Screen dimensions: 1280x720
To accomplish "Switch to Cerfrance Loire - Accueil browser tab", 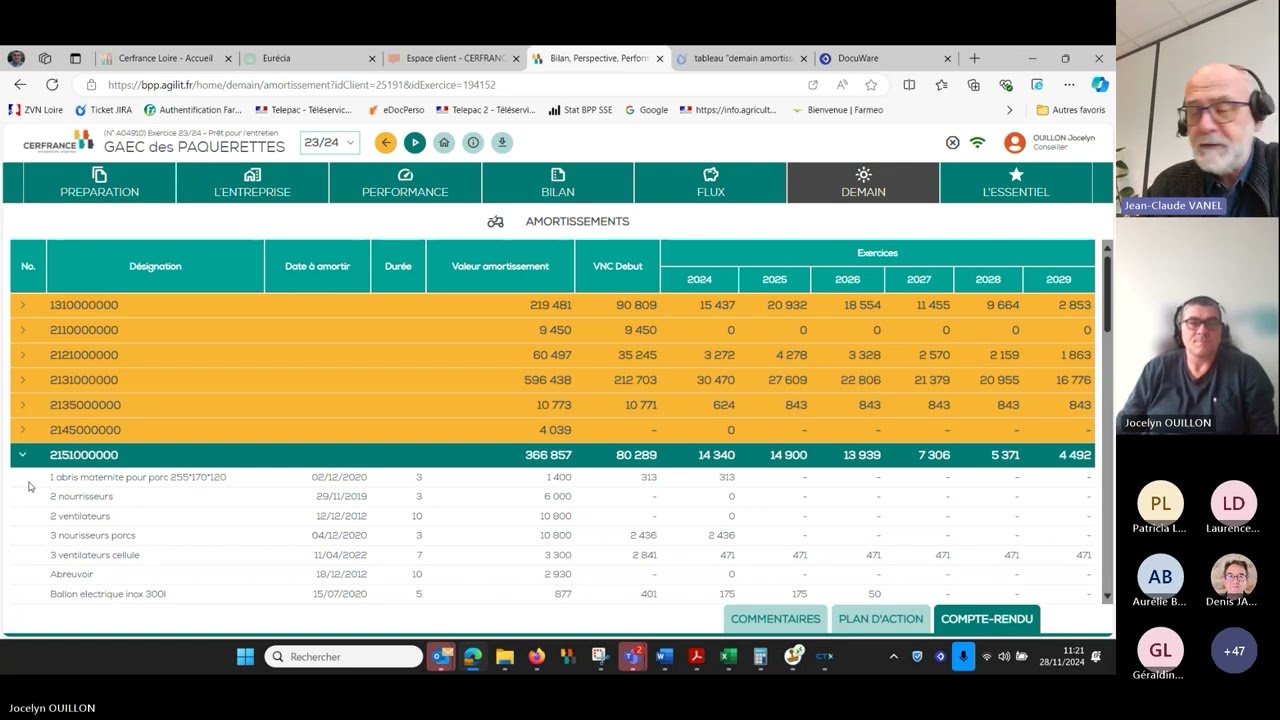I will click(x=166, y=59).
